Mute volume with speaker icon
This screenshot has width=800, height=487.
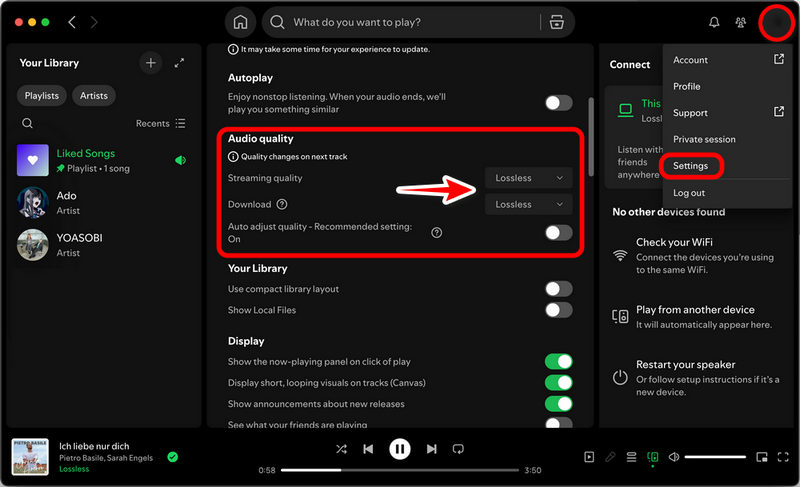673,457
